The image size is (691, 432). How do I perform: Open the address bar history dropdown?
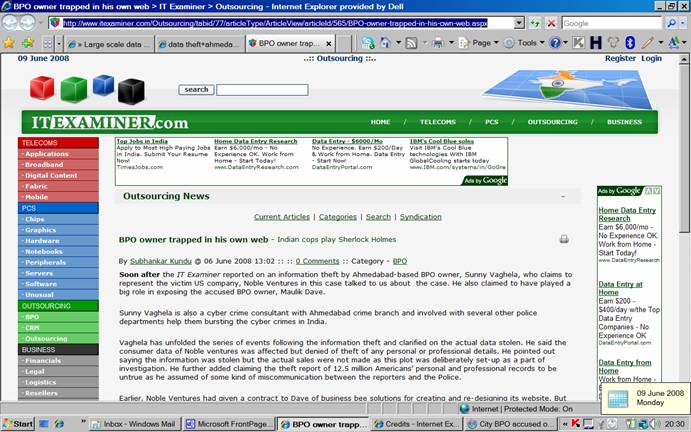(519, 23)
